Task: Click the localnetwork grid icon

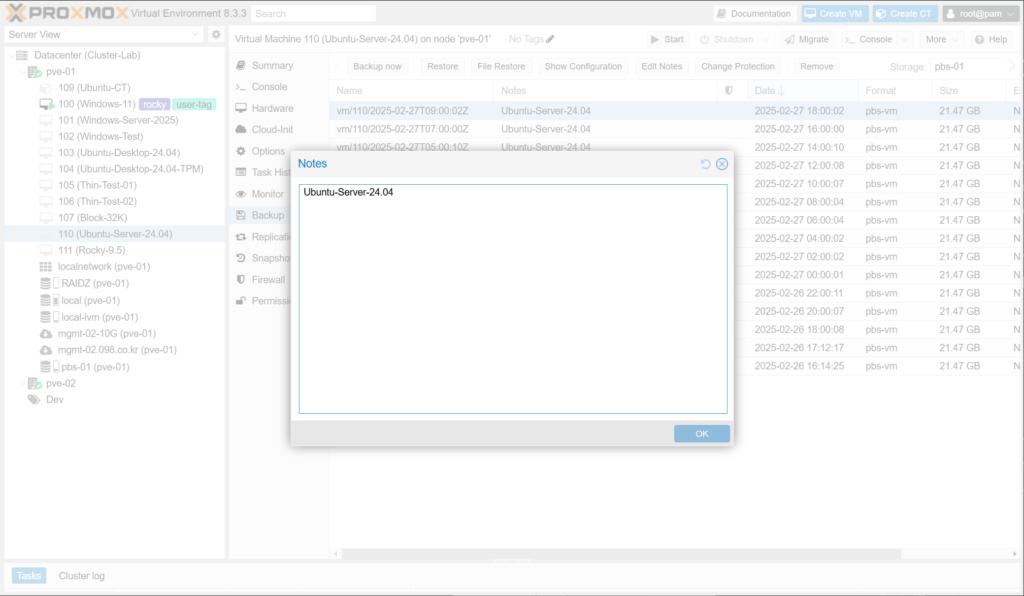Action: 46,267
